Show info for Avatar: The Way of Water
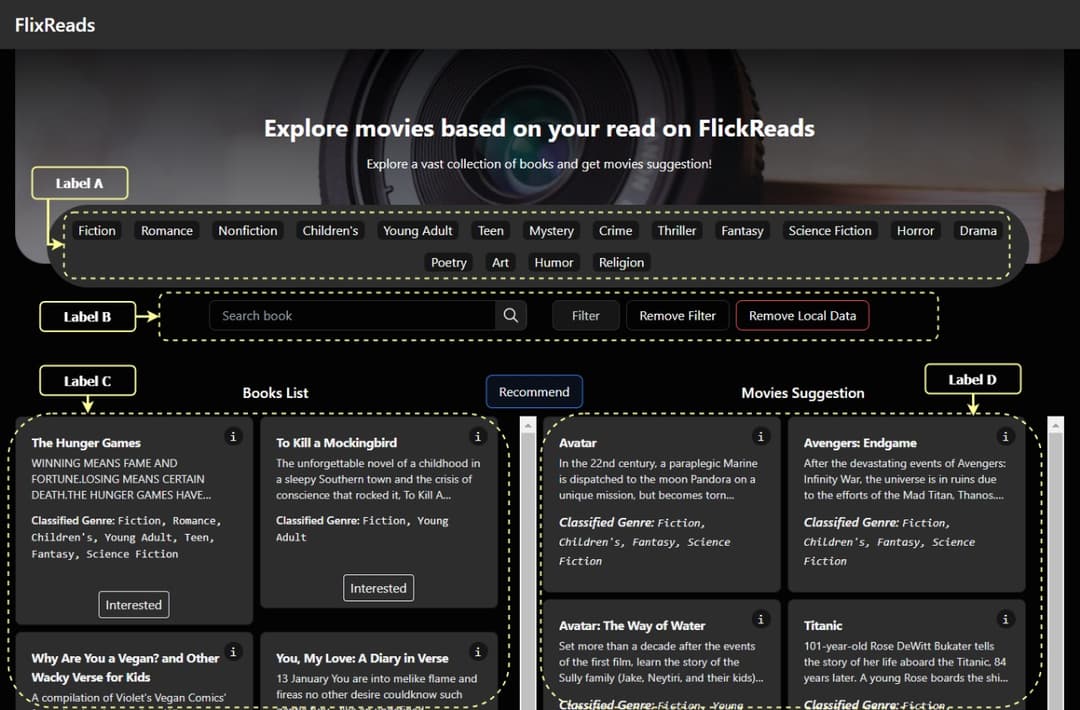Viewport: 1080px width, 710px height. (x=761, y=619)
